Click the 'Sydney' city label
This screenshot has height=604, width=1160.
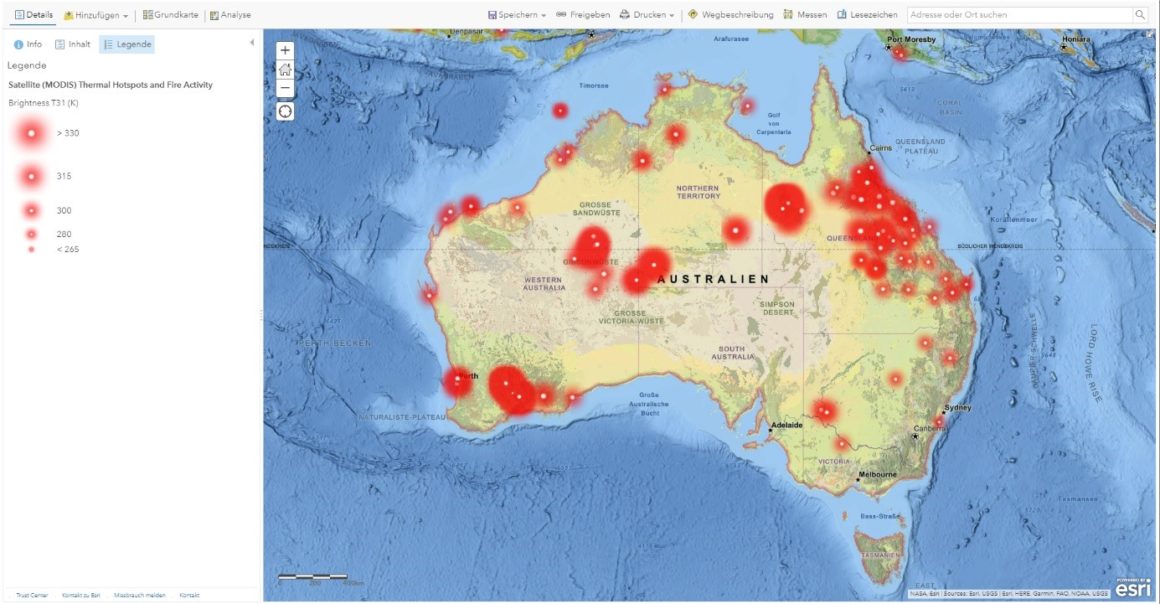(x=957, y=408)
